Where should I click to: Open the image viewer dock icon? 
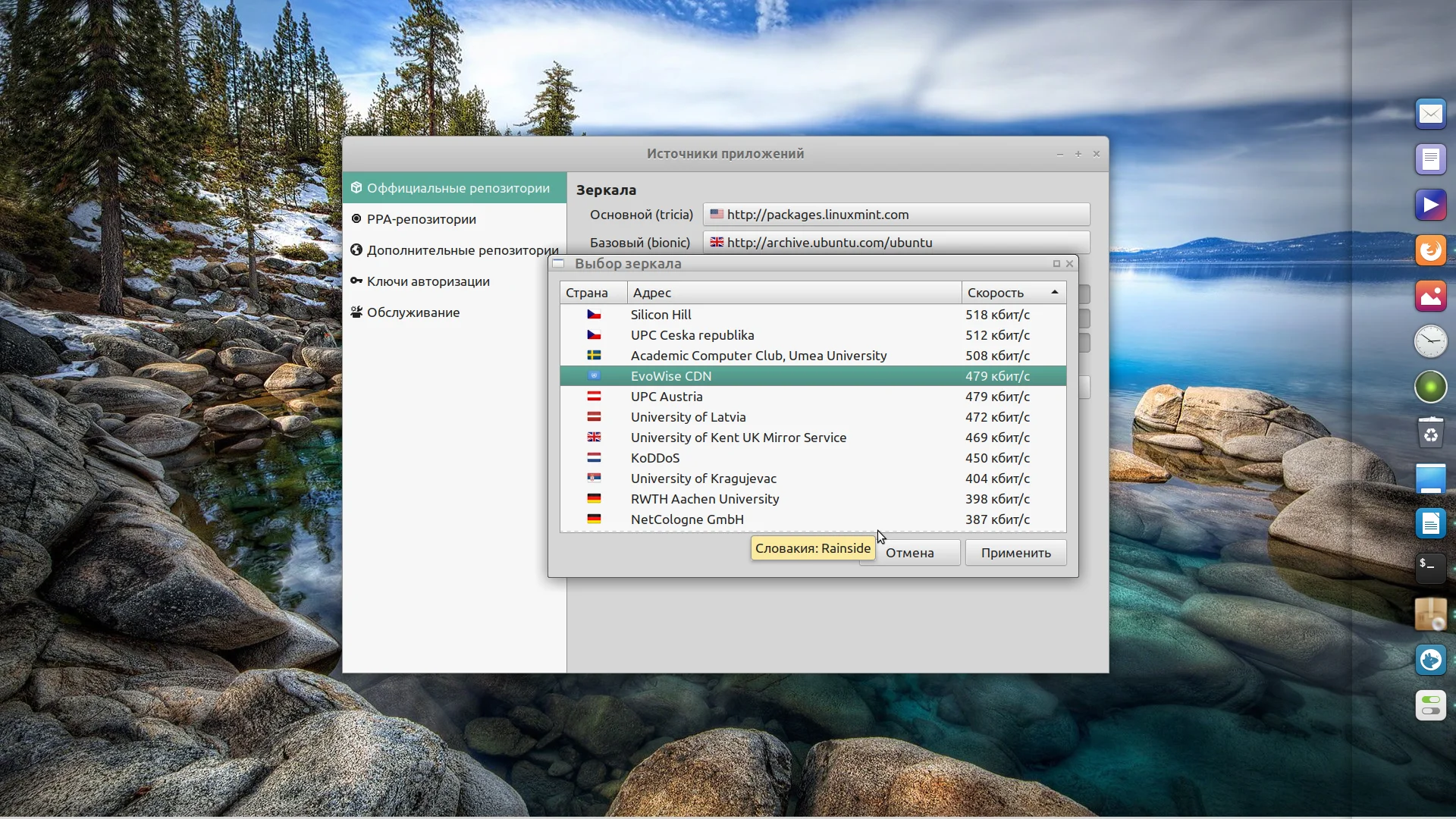pyautogui.click(x=1430, y=296)
